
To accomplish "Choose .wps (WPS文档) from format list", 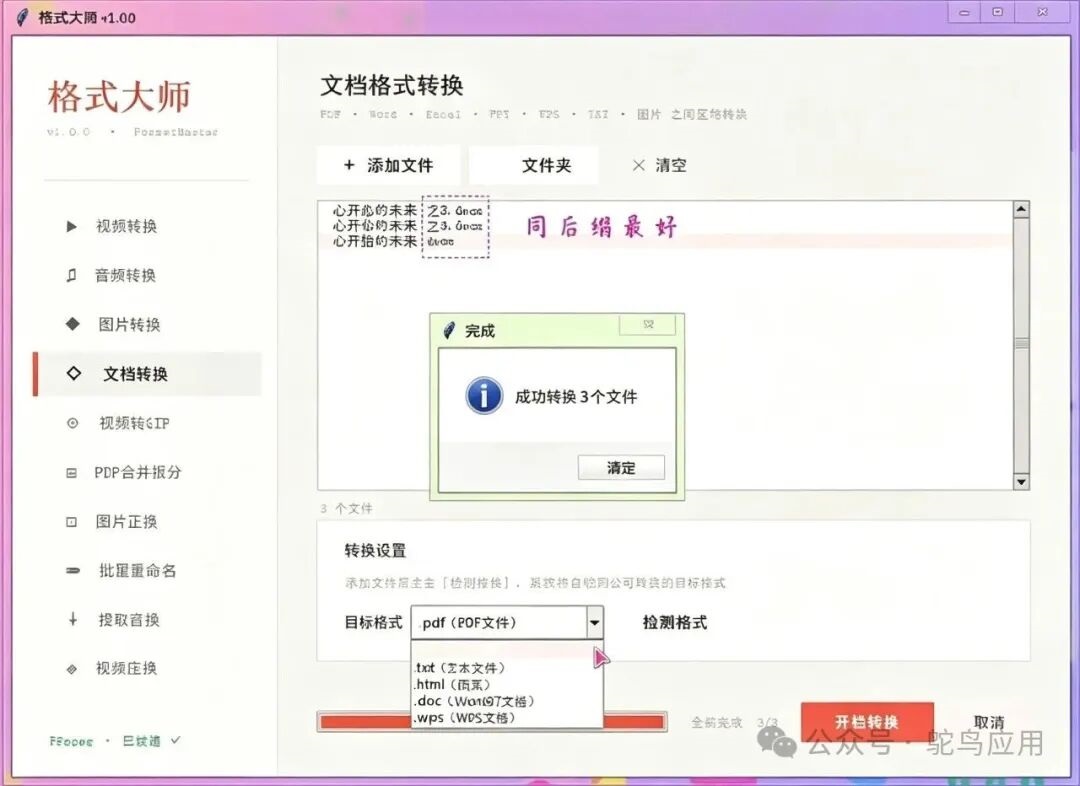I will (x=507, y=718).
